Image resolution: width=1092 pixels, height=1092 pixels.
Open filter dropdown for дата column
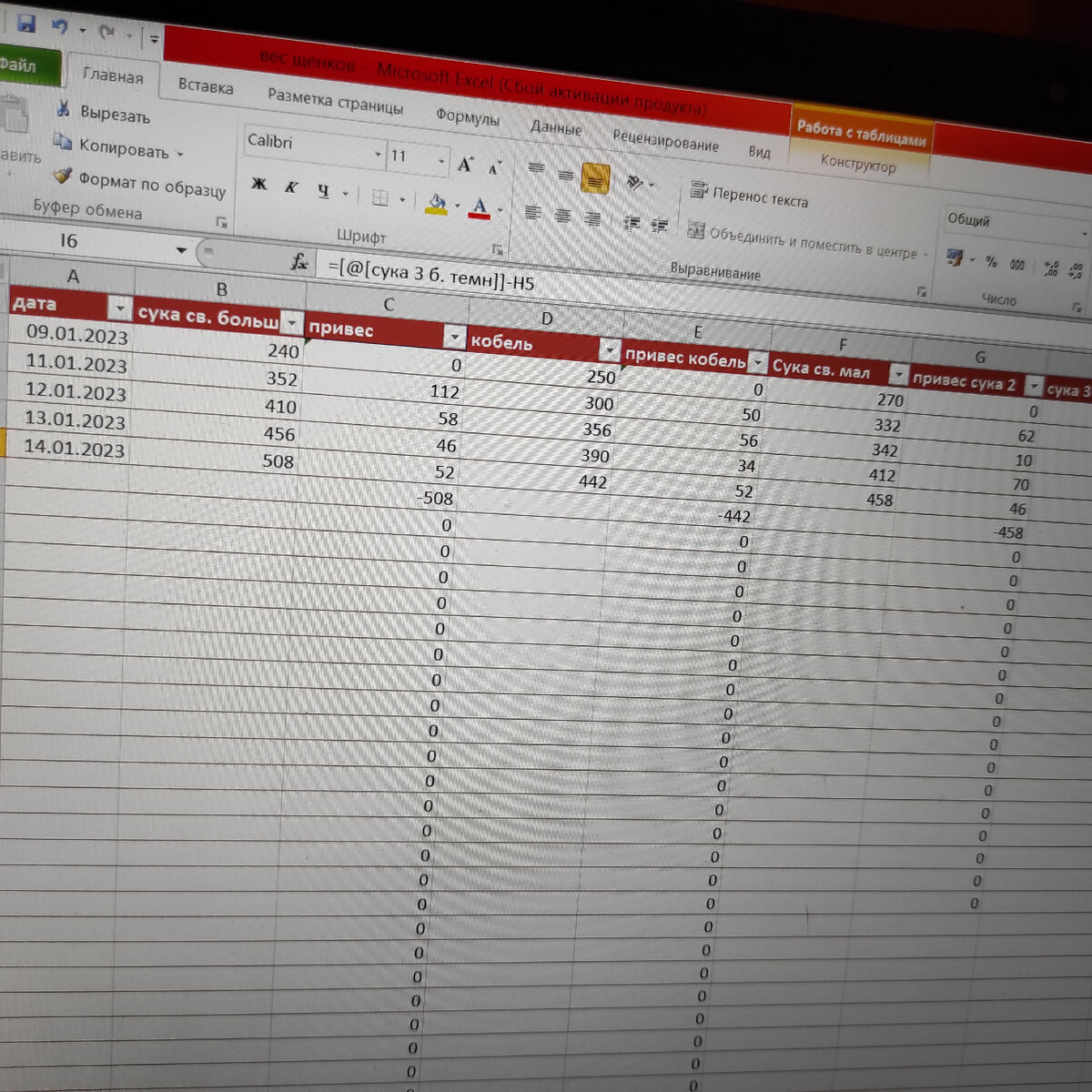[119, 309]
